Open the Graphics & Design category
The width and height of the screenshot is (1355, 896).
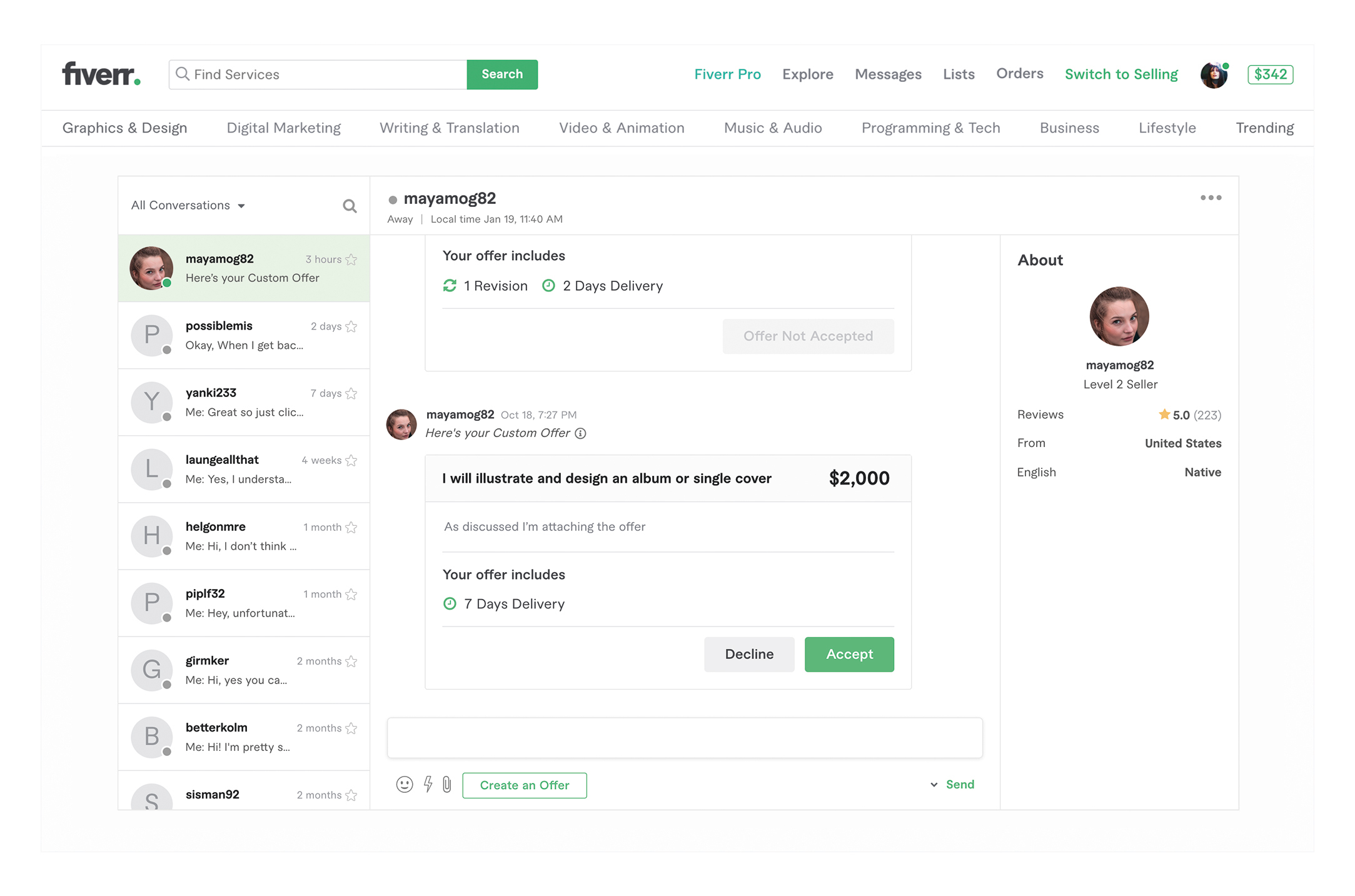pos(124,128)
